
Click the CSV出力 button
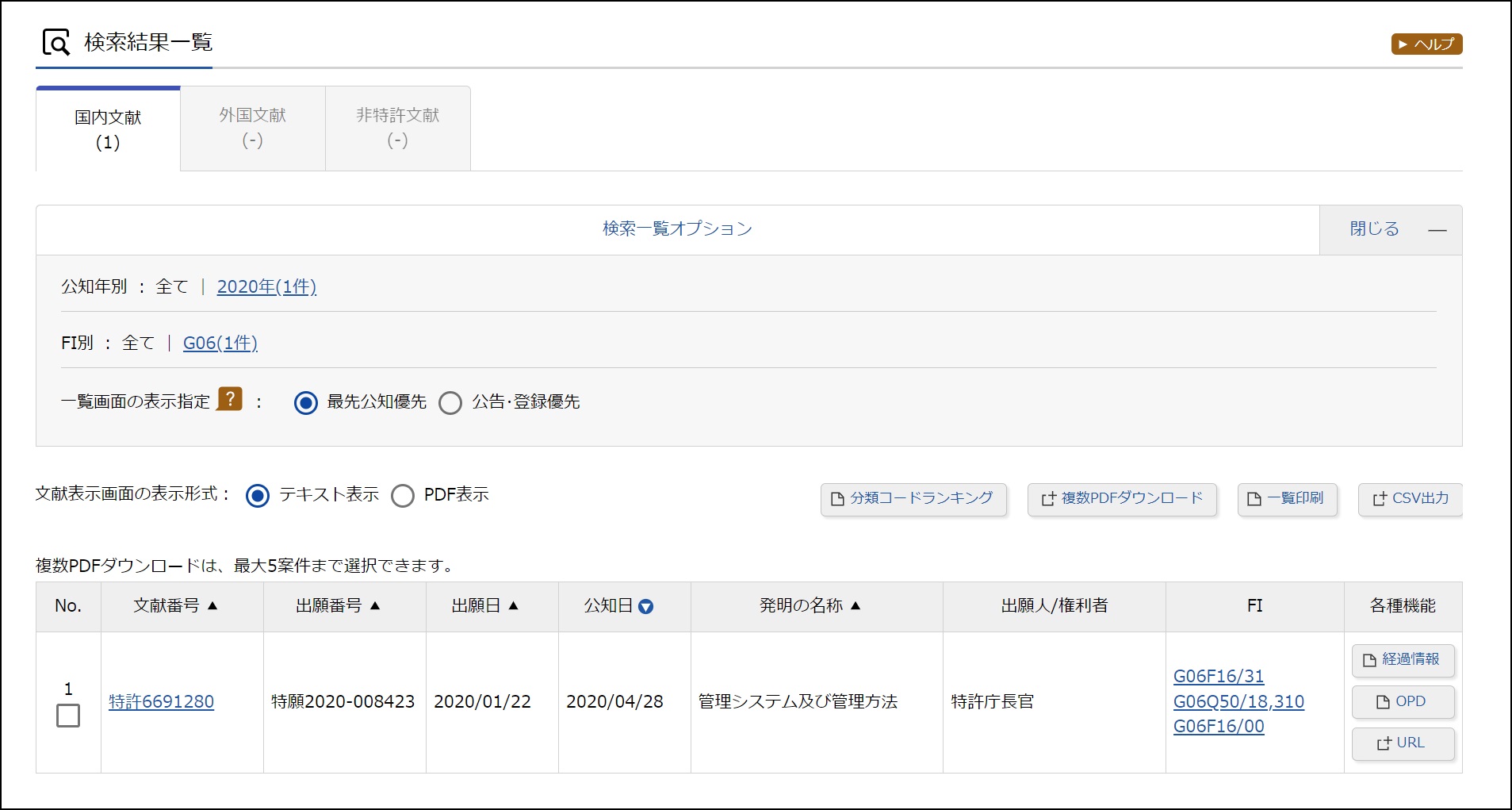[1410, 499]
